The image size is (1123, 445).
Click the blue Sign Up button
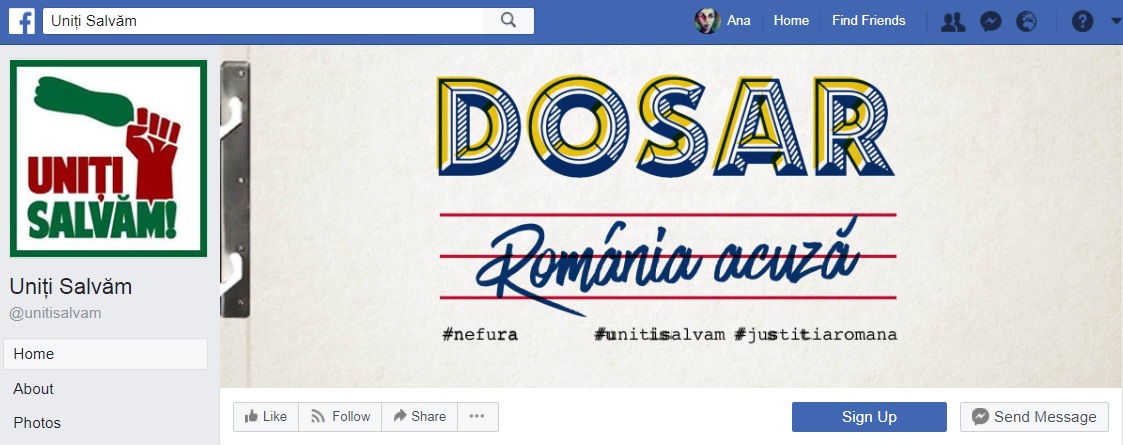click(x=869, y=417)
